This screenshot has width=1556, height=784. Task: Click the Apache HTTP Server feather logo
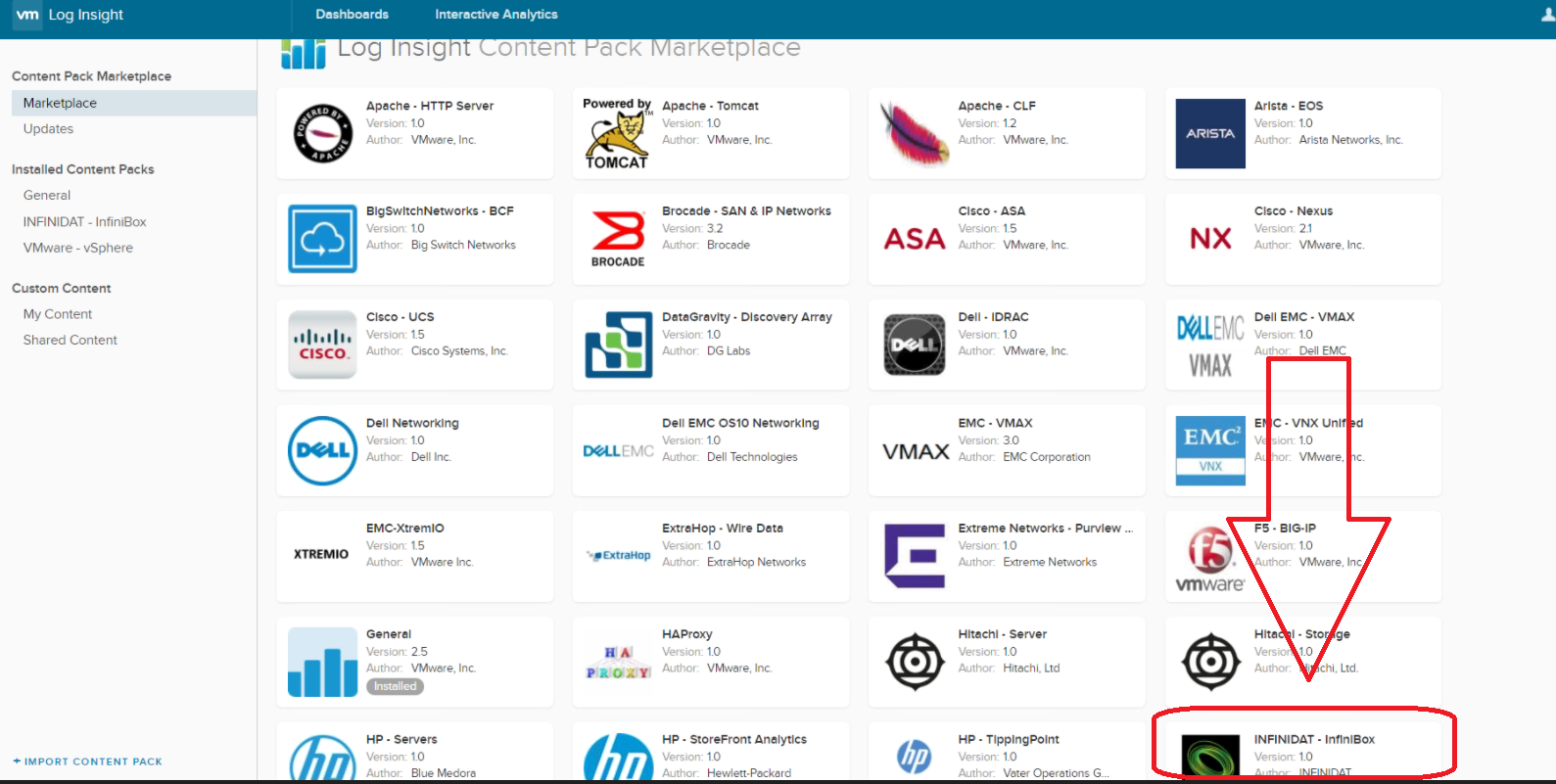point(322,133)
